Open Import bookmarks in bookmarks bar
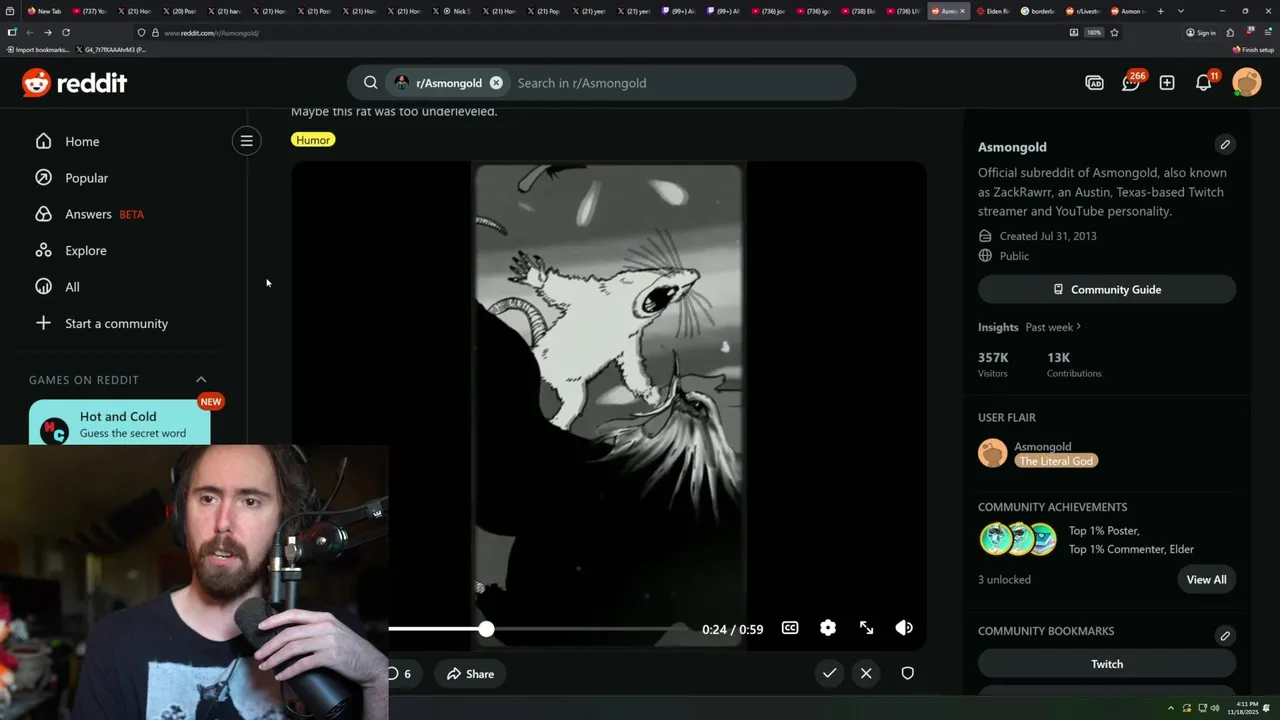This screenshot has height=720, width=1280. (38, 49)
